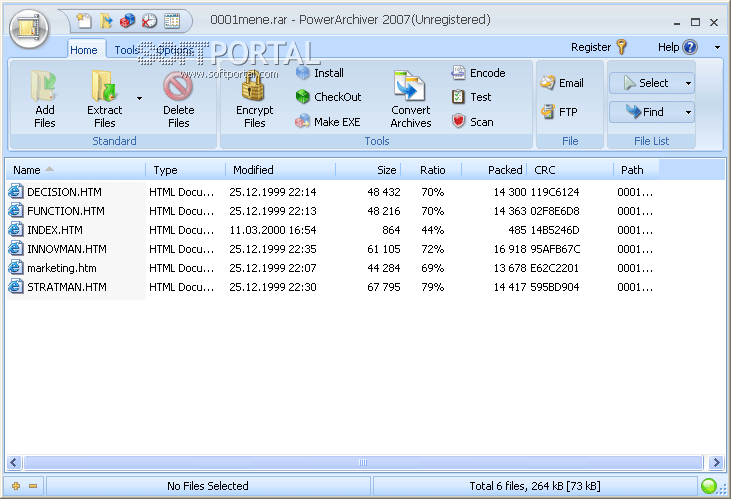Click size value 67 795
Image resolution: width=731 pixels, height=499 pixels.
click(384, 287)
